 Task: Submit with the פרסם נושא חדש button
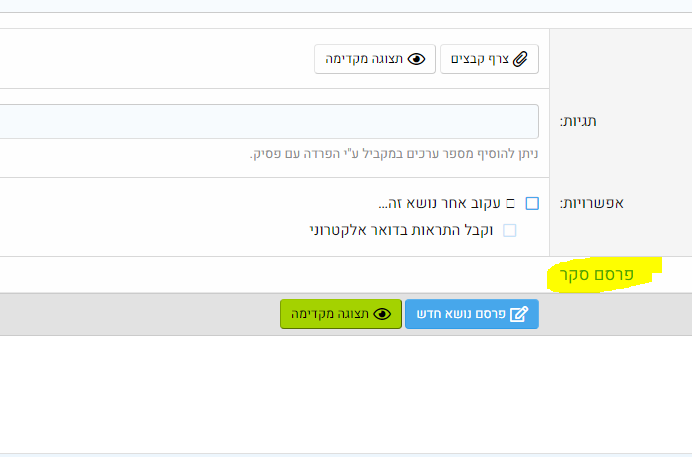point(472,314)
